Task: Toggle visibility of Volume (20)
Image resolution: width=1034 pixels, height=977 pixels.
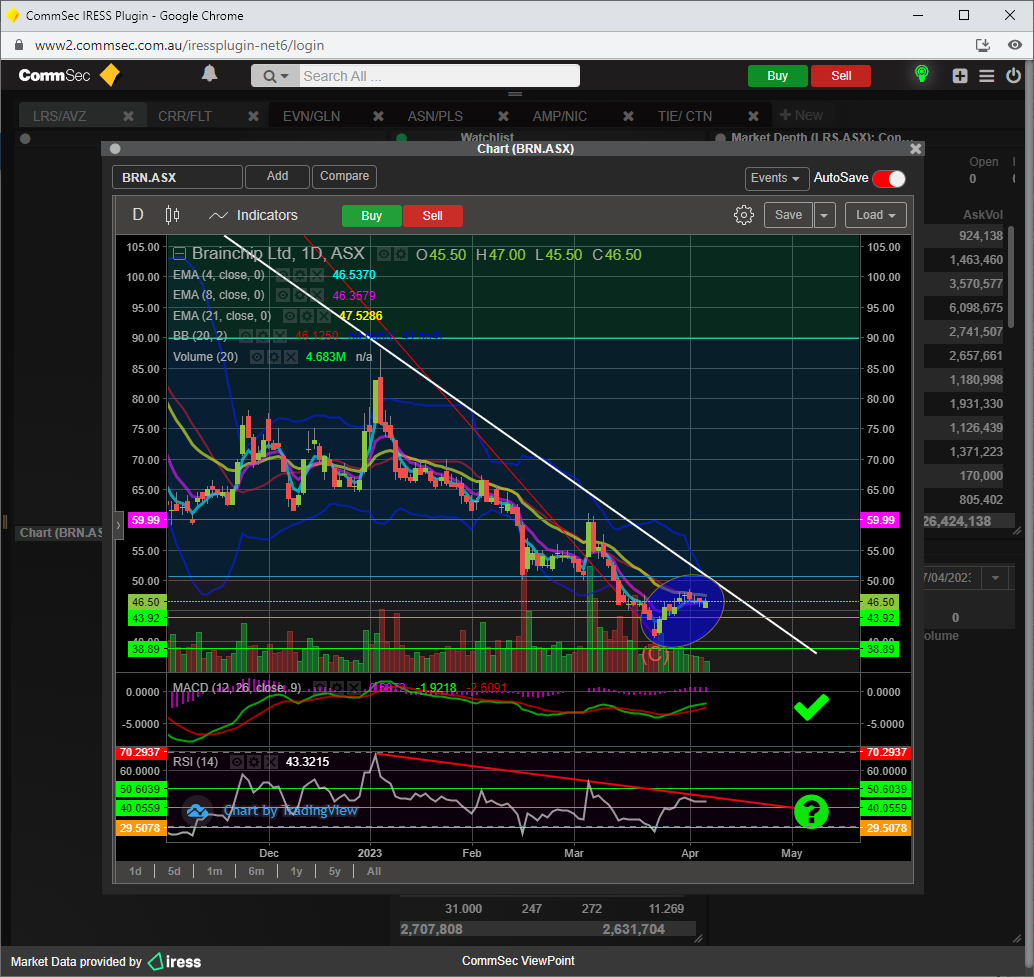Action: 257,357
